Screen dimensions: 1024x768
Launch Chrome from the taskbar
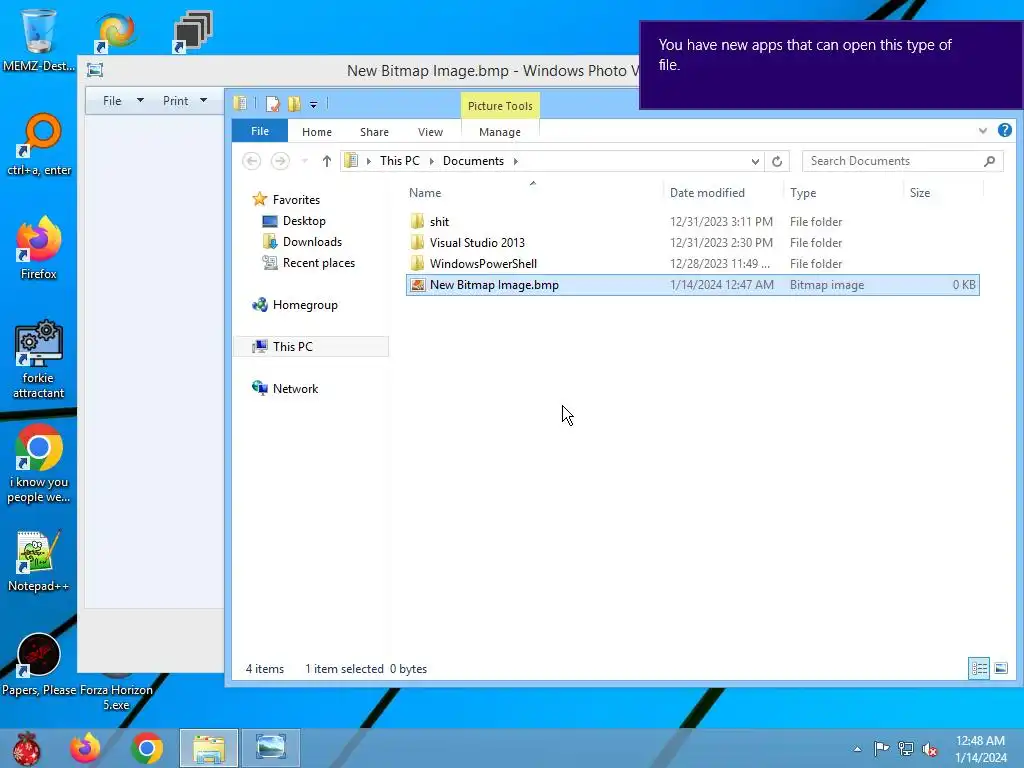point(147,748)
